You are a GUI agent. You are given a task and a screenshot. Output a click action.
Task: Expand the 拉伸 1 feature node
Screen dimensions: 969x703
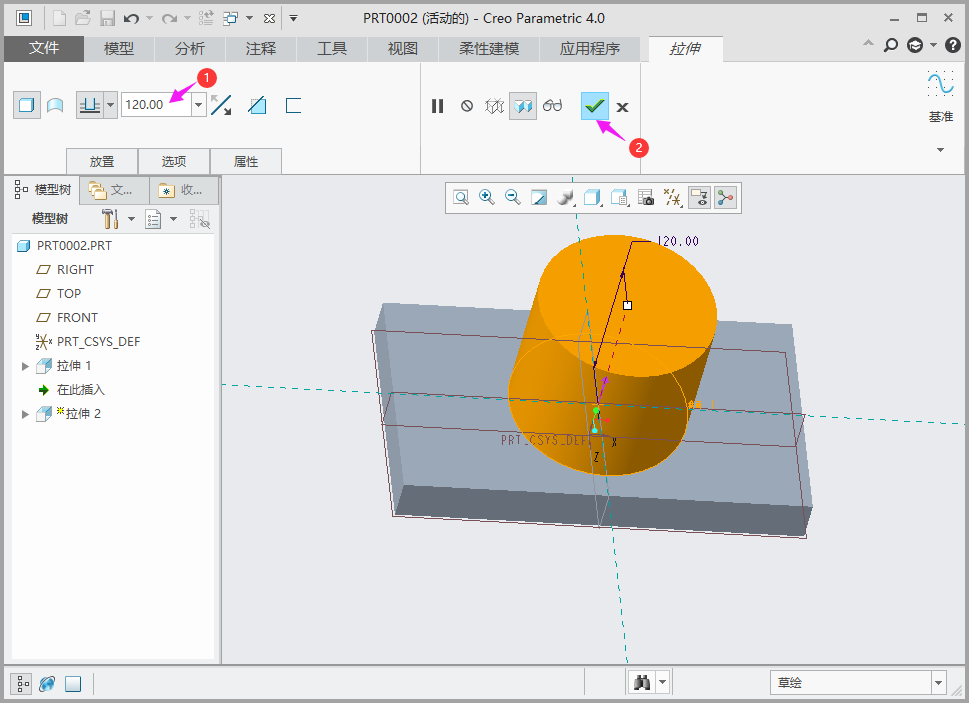pyautogui.click(x=25, y=366)
